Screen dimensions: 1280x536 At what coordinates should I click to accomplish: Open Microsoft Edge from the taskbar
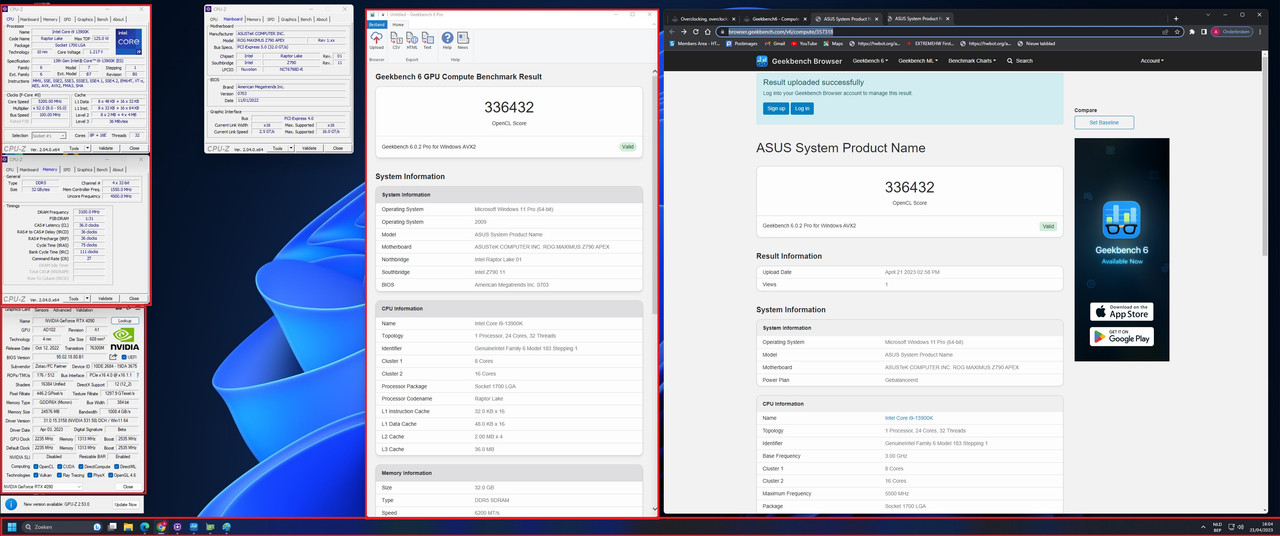(x=145, y=527)
